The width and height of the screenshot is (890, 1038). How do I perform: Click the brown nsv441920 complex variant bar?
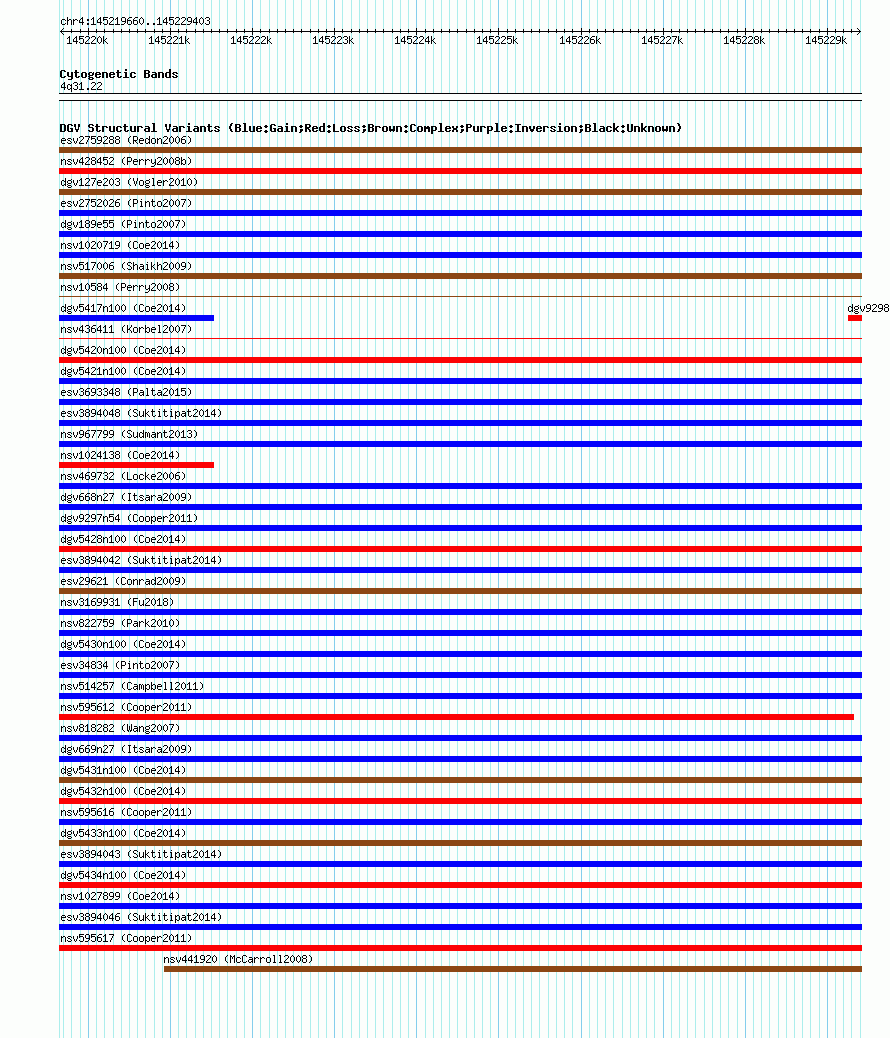coord(513,969)
